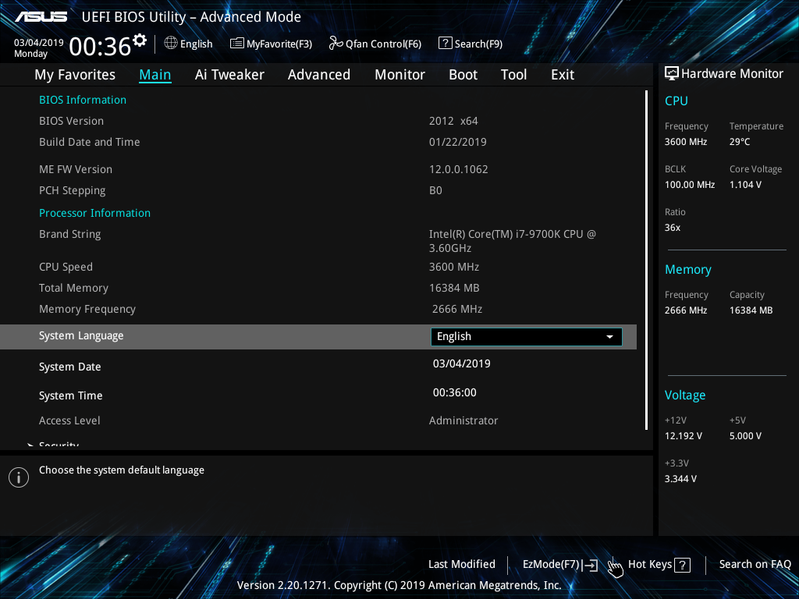Image resolution: width=799 pixels, height=599 pixels.
Task: Switch to the Boot tab
Action: 463,75
